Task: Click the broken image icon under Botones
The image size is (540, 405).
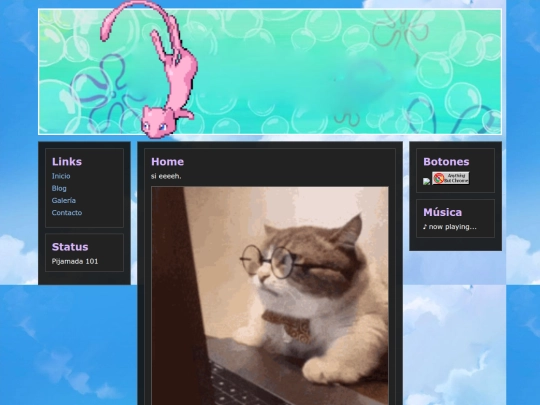Action: 427,181
